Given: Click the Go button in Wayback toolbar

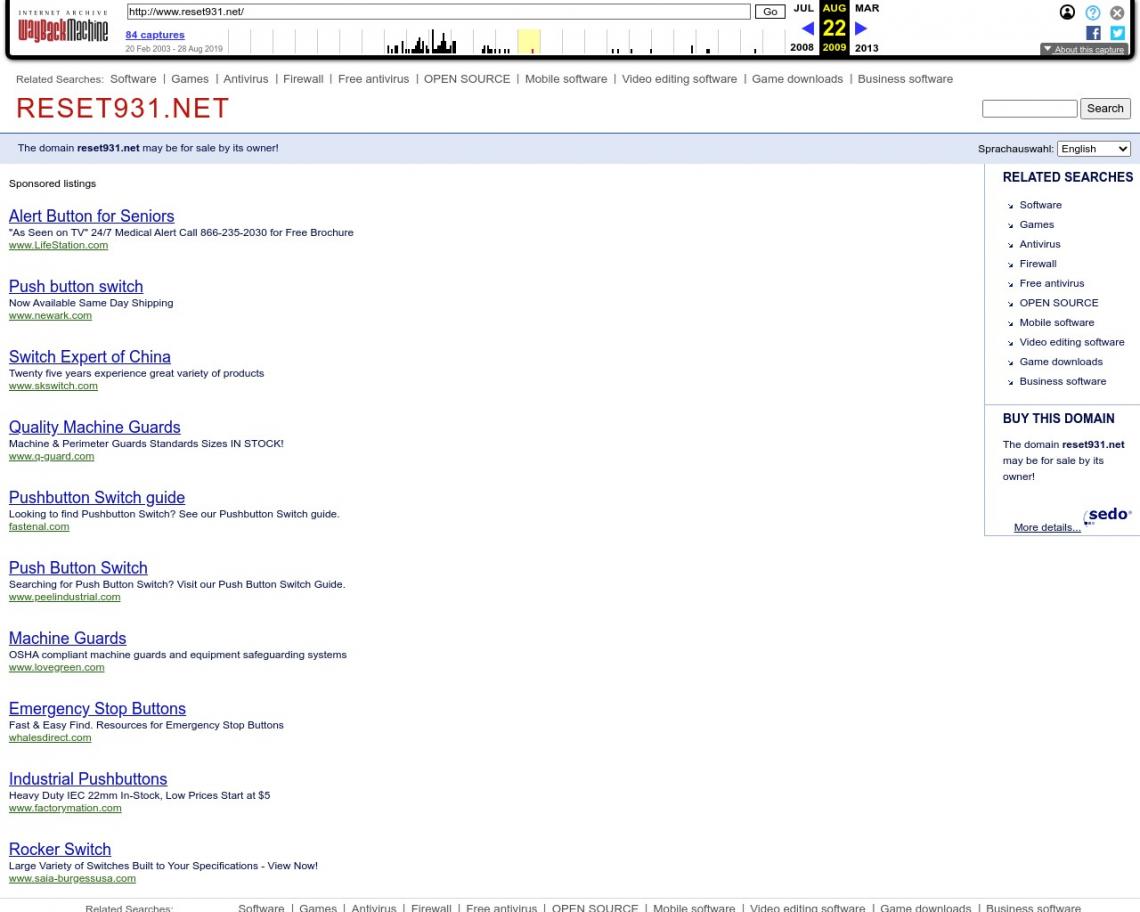Looking at the screenshot, I should click(x=770, y=12).
